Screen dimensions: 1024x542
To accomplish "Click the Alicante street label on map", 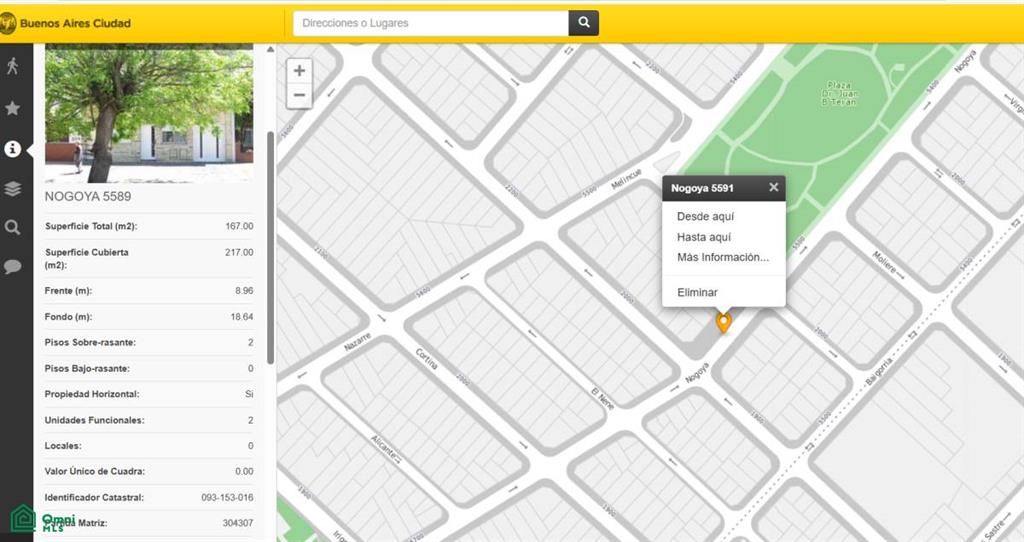I will coord(385,449).
